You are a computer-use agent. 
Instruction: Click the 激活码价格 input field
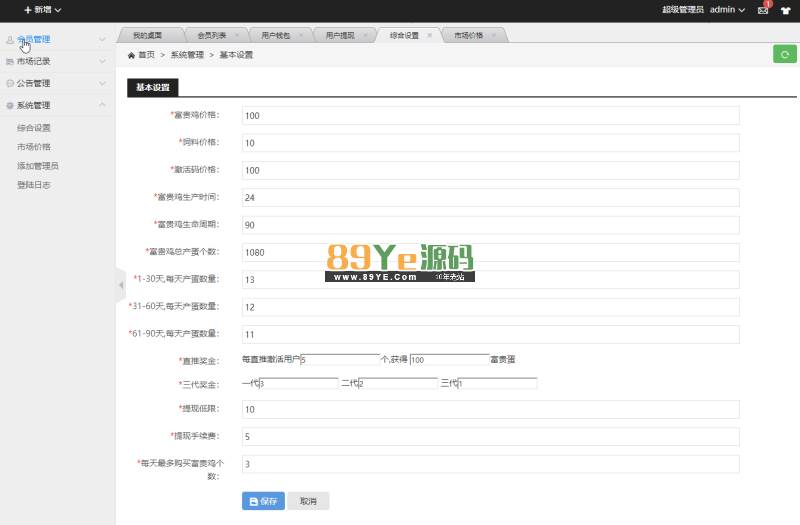[490, 170]
